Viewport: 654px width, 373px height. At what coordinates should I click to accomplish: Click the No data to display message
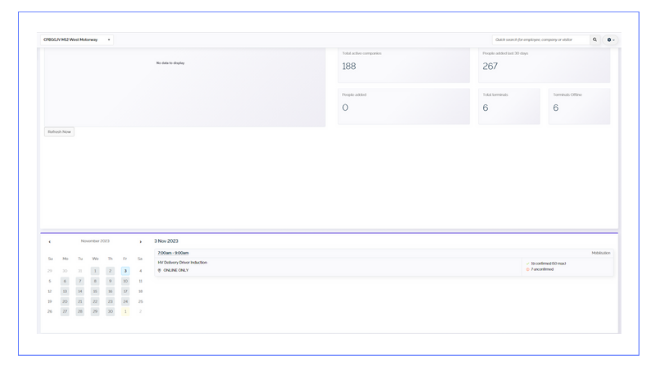pyautogui.click(x=170, y=63)
